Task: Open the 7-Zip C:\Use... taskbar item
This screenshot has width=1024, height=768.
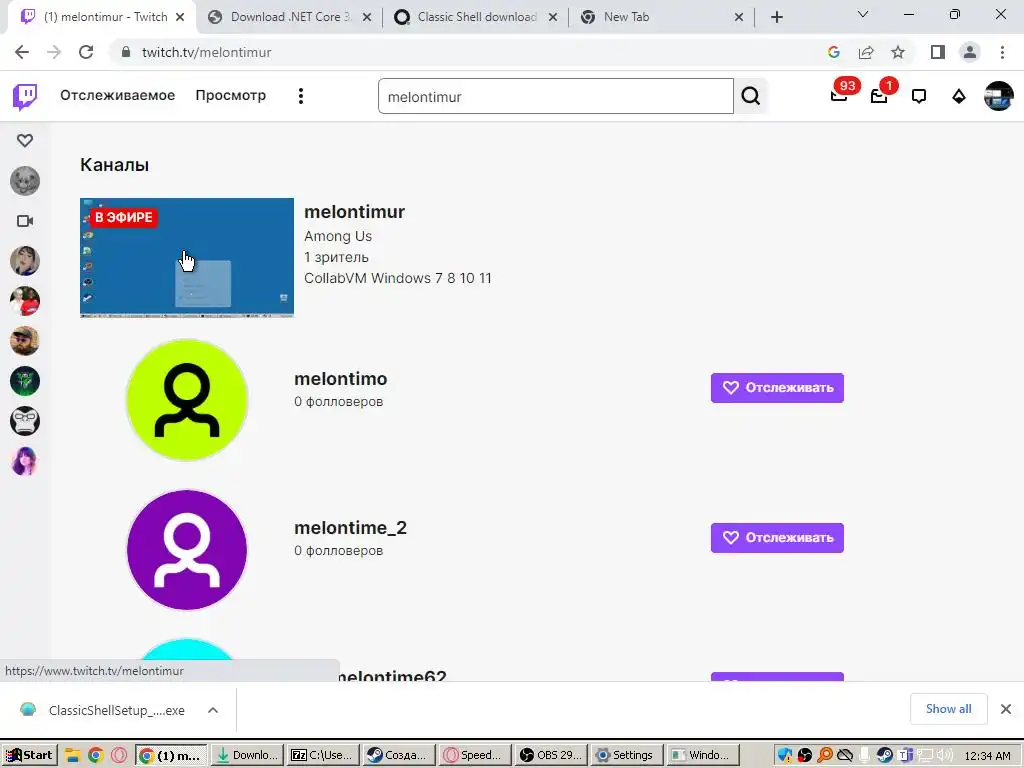Action: click(324, 756)
